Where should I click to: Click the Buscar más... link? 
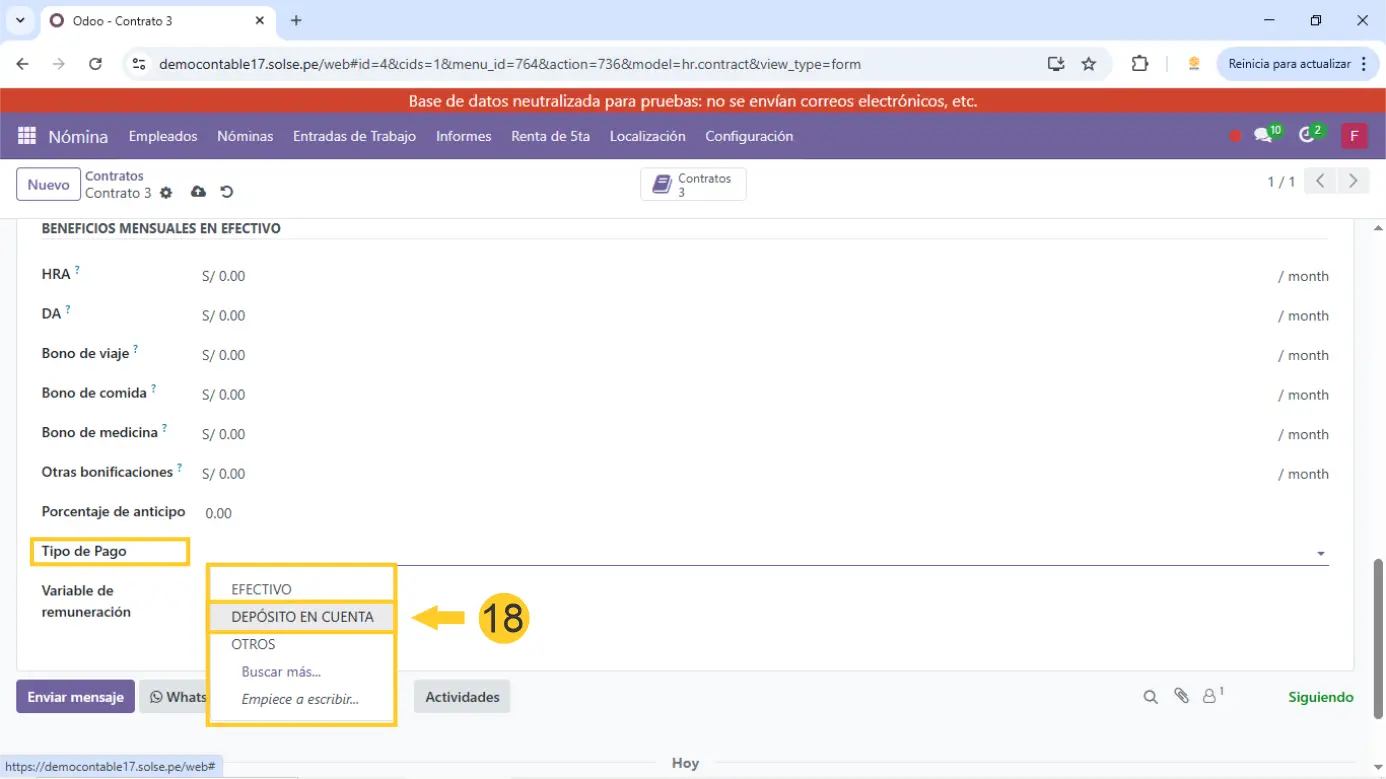tap(281, 672)
